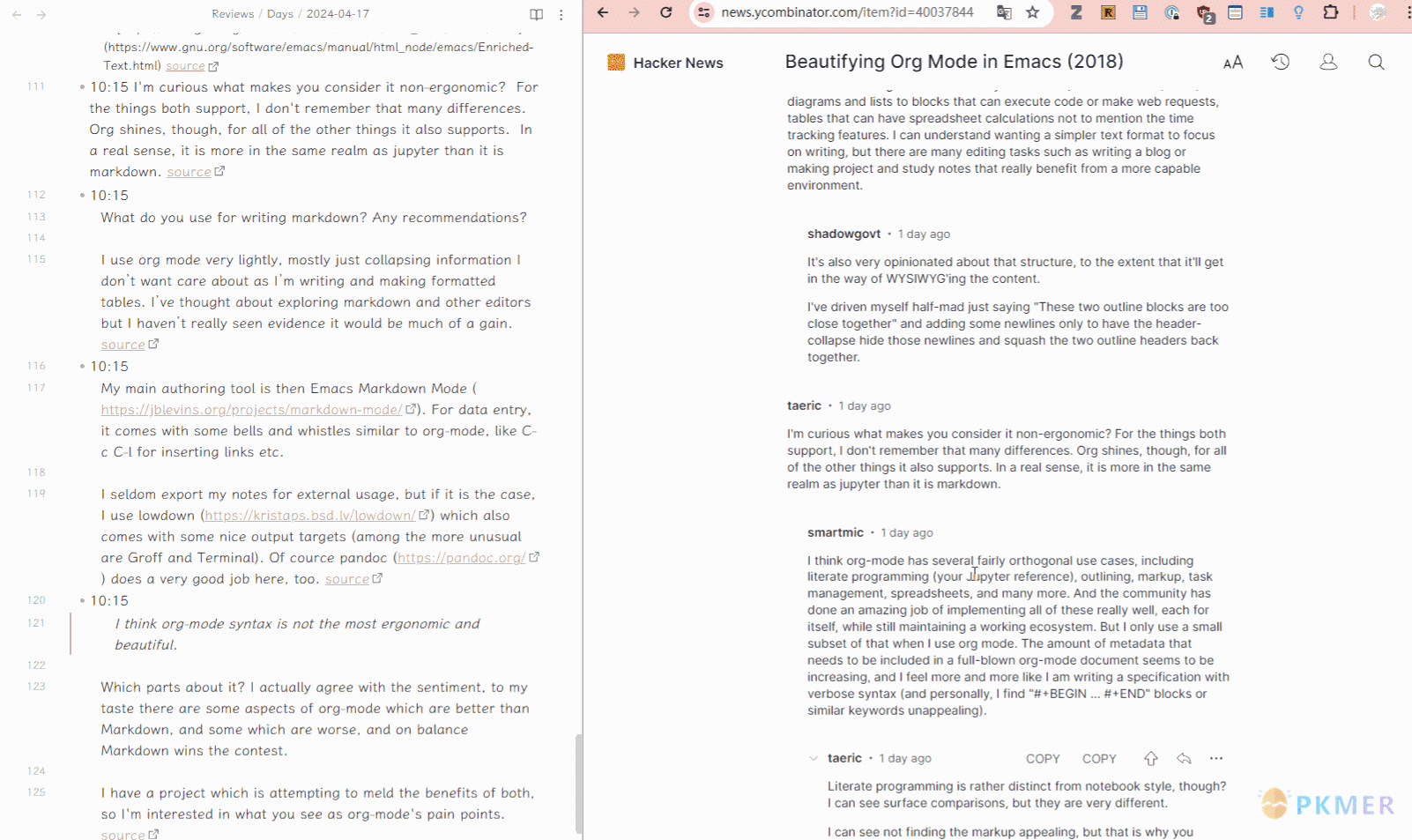Image resolution: width=1412 pixels, height=840 pixels.
Task: Click the address bar URL field
Action: click(x=847, y=12)
